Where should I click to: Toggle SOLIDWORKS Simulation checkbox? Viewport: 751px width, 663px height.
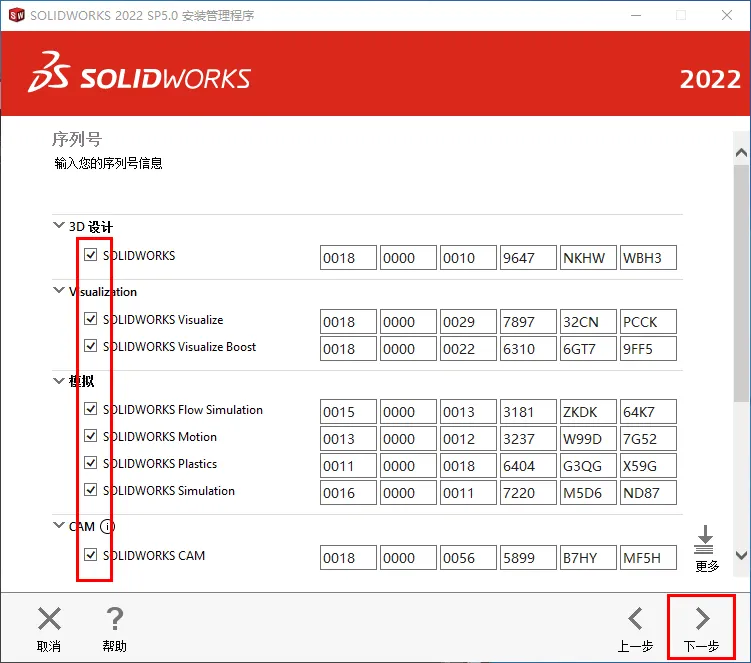tap(91, 490)
